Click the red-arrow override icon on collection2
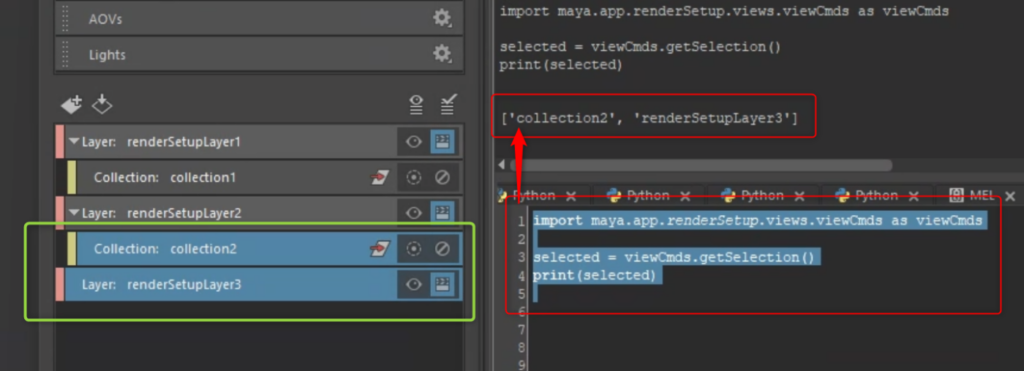This screenshot has width=1024, height=371. click(379, 249)
